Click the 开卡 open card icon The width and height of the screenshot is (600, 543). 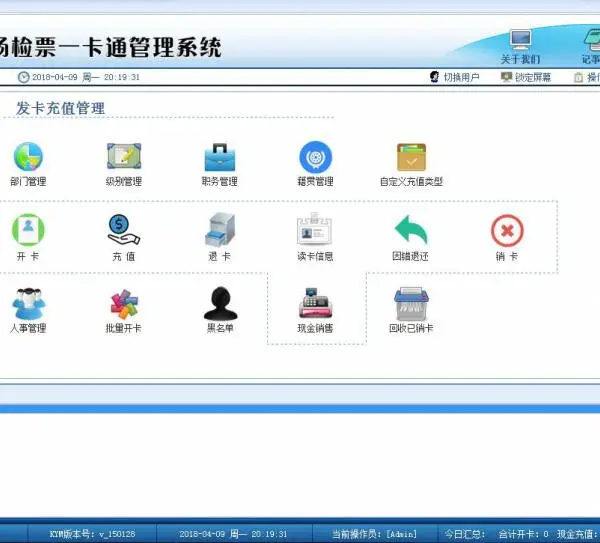pyautogui.click(x=28, y=229)
